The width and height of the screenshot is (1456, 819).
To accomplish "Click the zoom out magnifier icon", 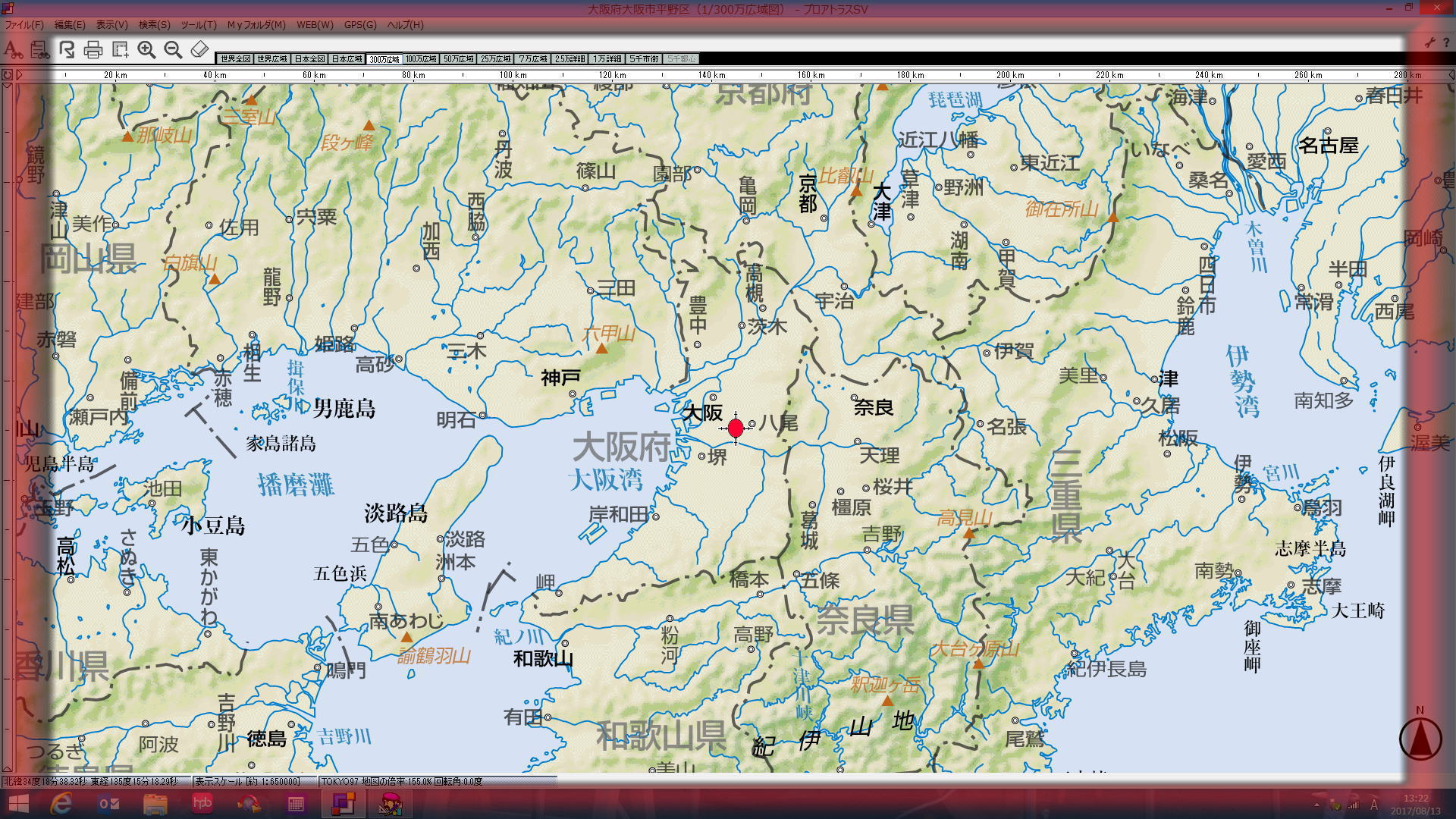I will [x=173, y=50].
